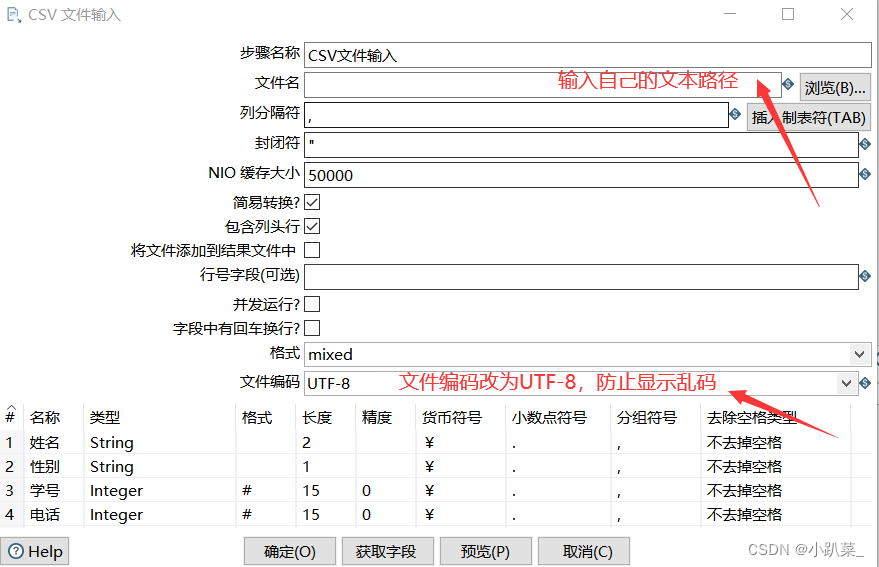
Task: Click variable icon beside 封闭符 field
Action: tap(865, 144)
